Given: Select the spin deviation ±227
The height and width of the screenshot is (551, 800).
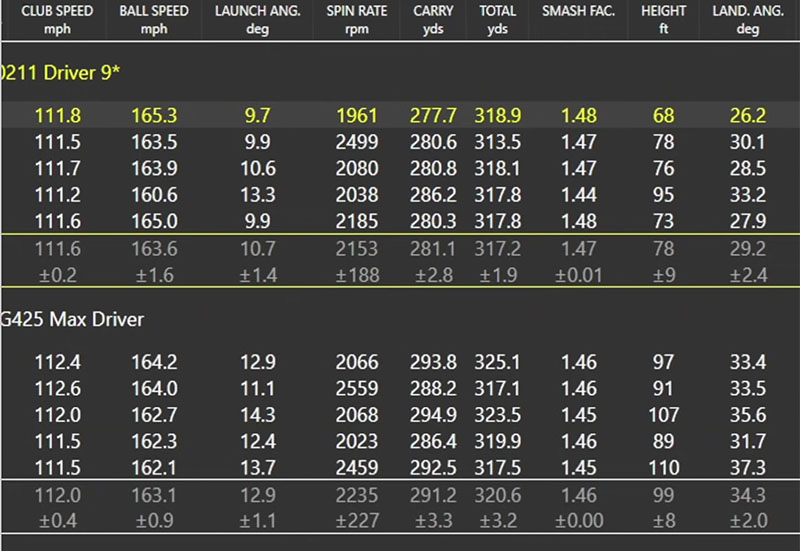Looking at the screenshot, I should 357,521.
